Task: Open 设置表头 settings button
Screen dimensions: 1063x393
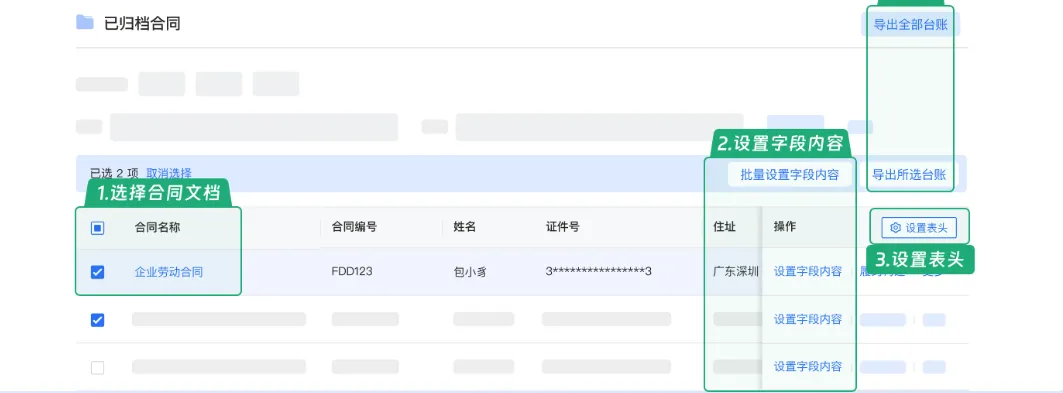Action: (919, 228)
